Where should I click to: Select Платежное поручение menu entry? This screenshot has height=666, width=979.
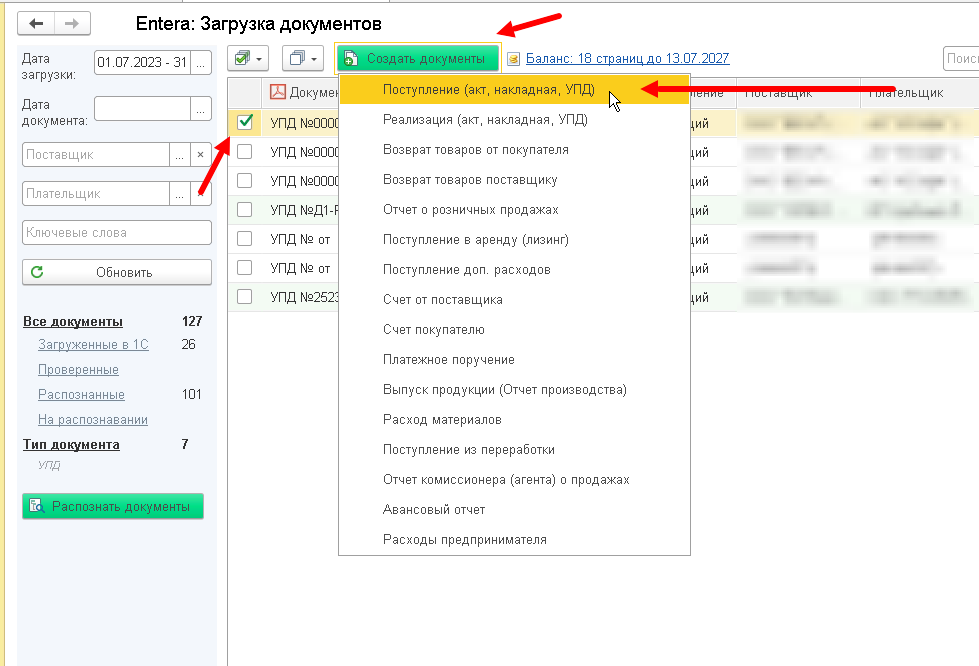(x=514, y=360)
